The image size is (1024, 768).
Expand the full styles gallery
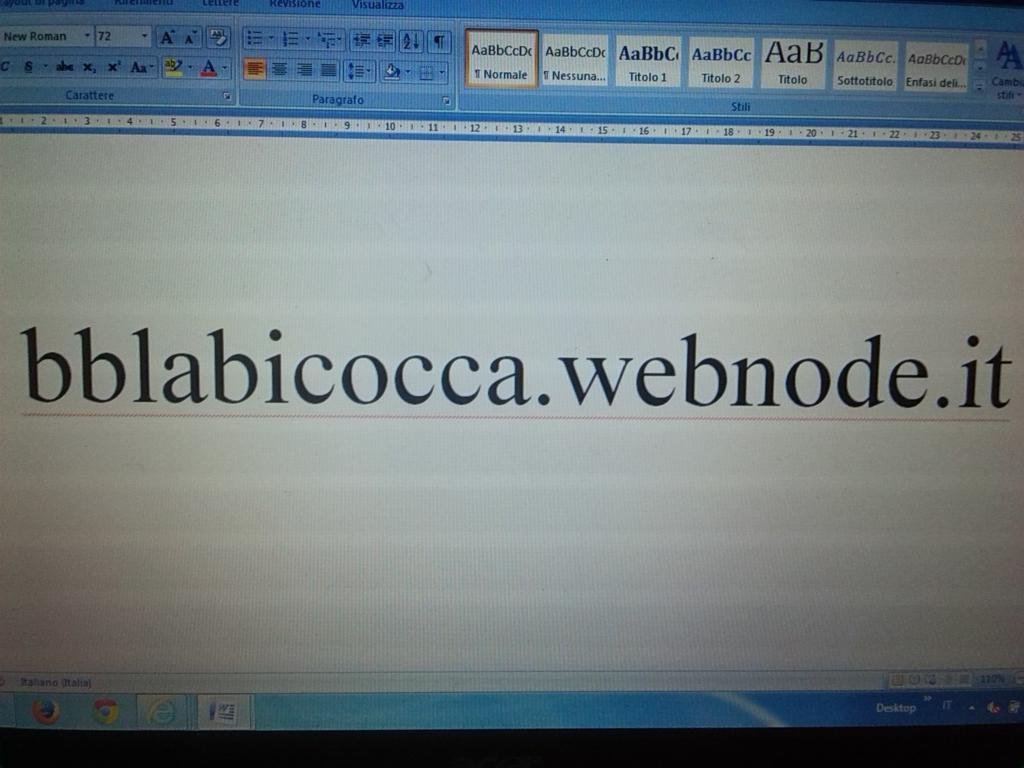tap(980, 86)
